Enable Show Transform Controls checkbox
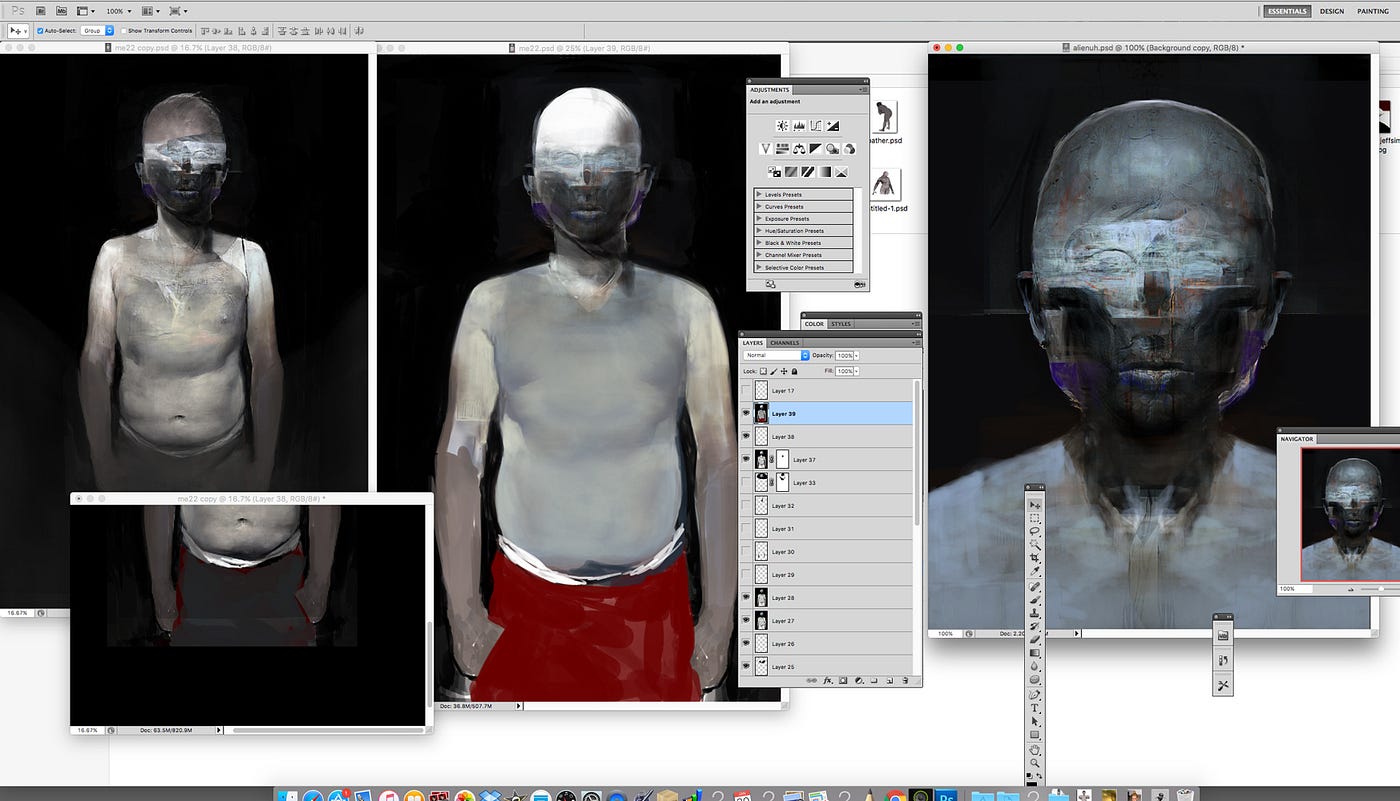Viewport: 1400px width, 801px height. tap(124, 31)
